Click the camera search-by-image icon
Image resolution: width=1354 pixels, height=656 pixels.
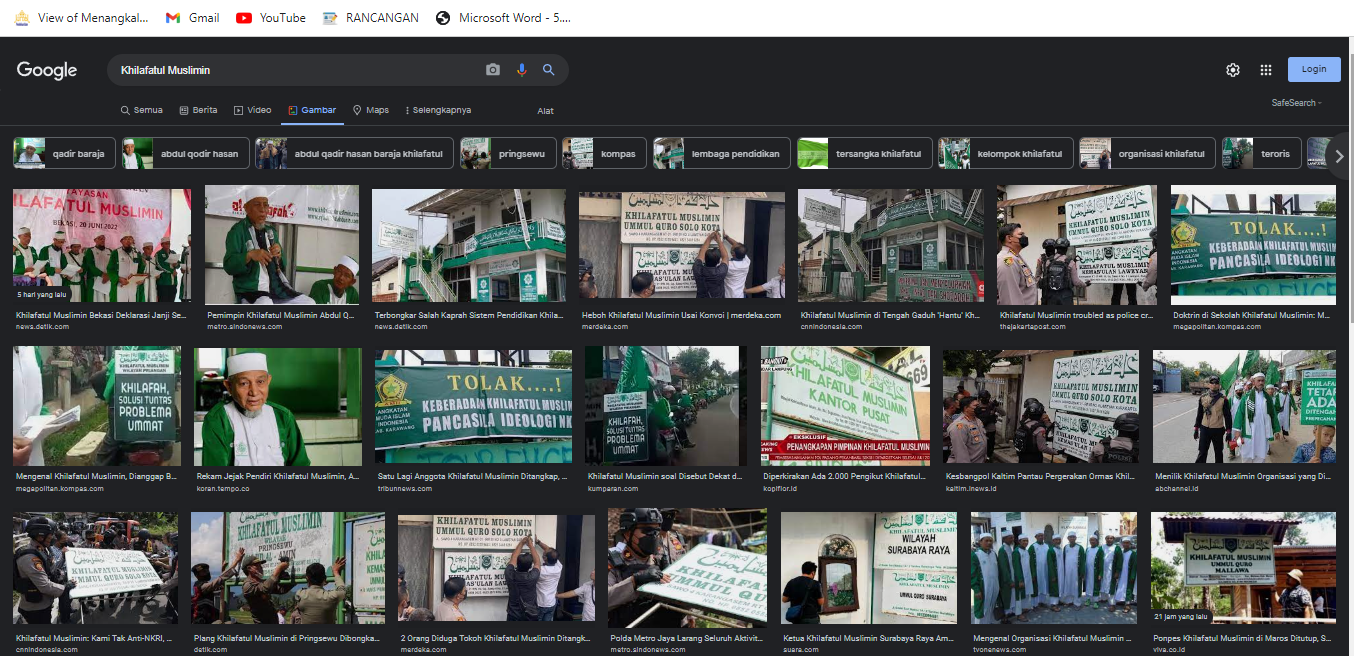493,70
